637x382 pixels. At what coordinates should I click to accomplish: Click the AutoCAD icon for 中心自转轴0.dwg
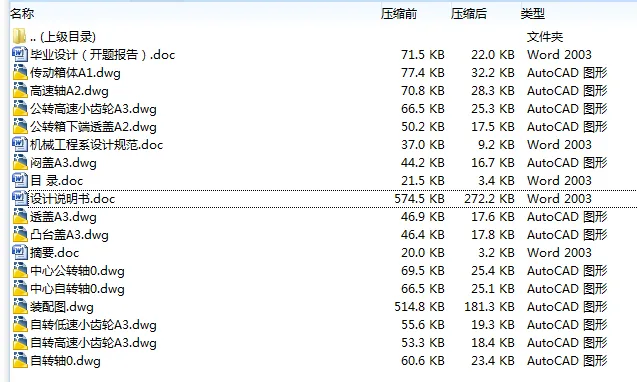click(20, 288)
